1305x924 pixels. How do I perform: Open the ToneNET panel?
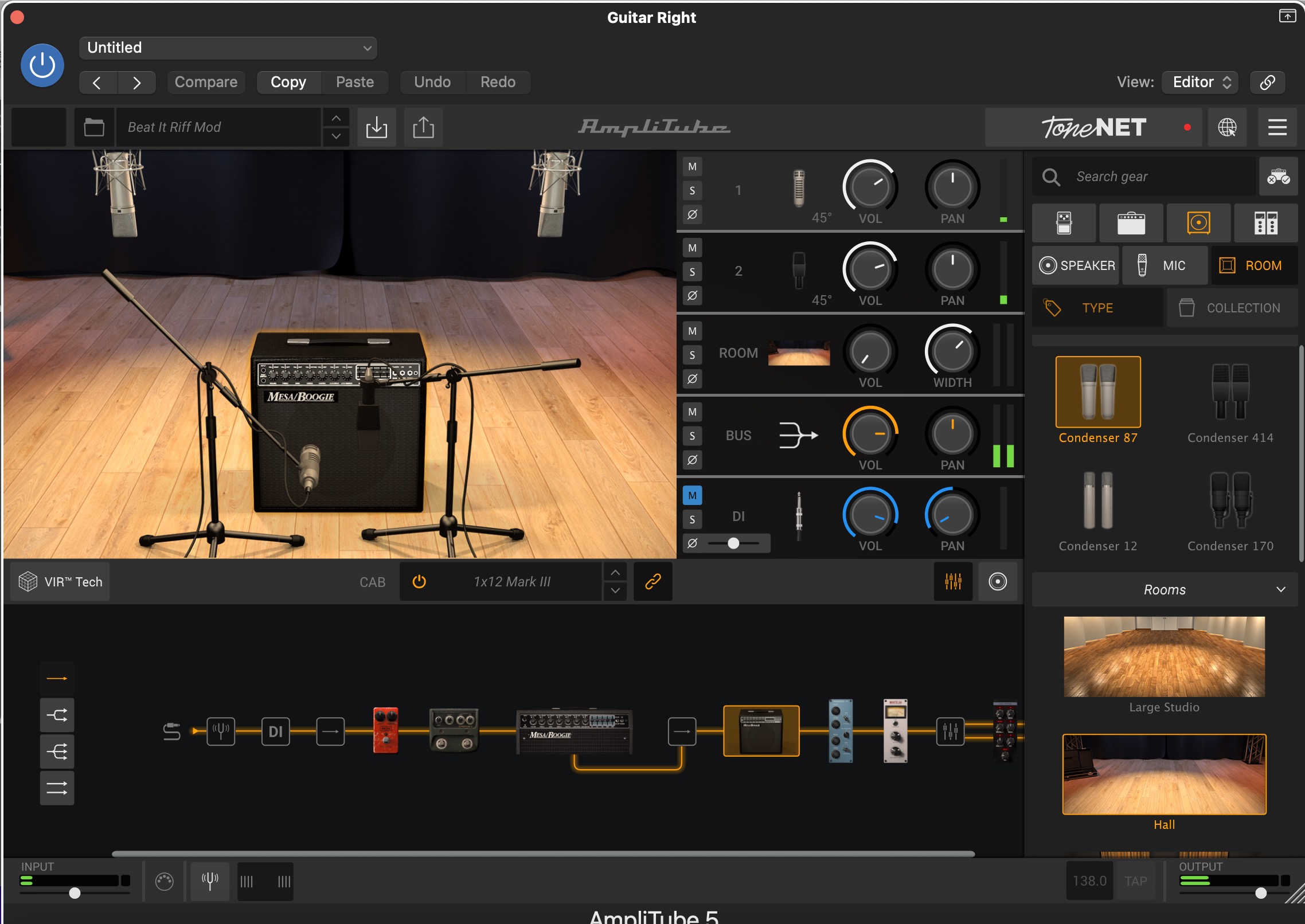coord(1094,127)
